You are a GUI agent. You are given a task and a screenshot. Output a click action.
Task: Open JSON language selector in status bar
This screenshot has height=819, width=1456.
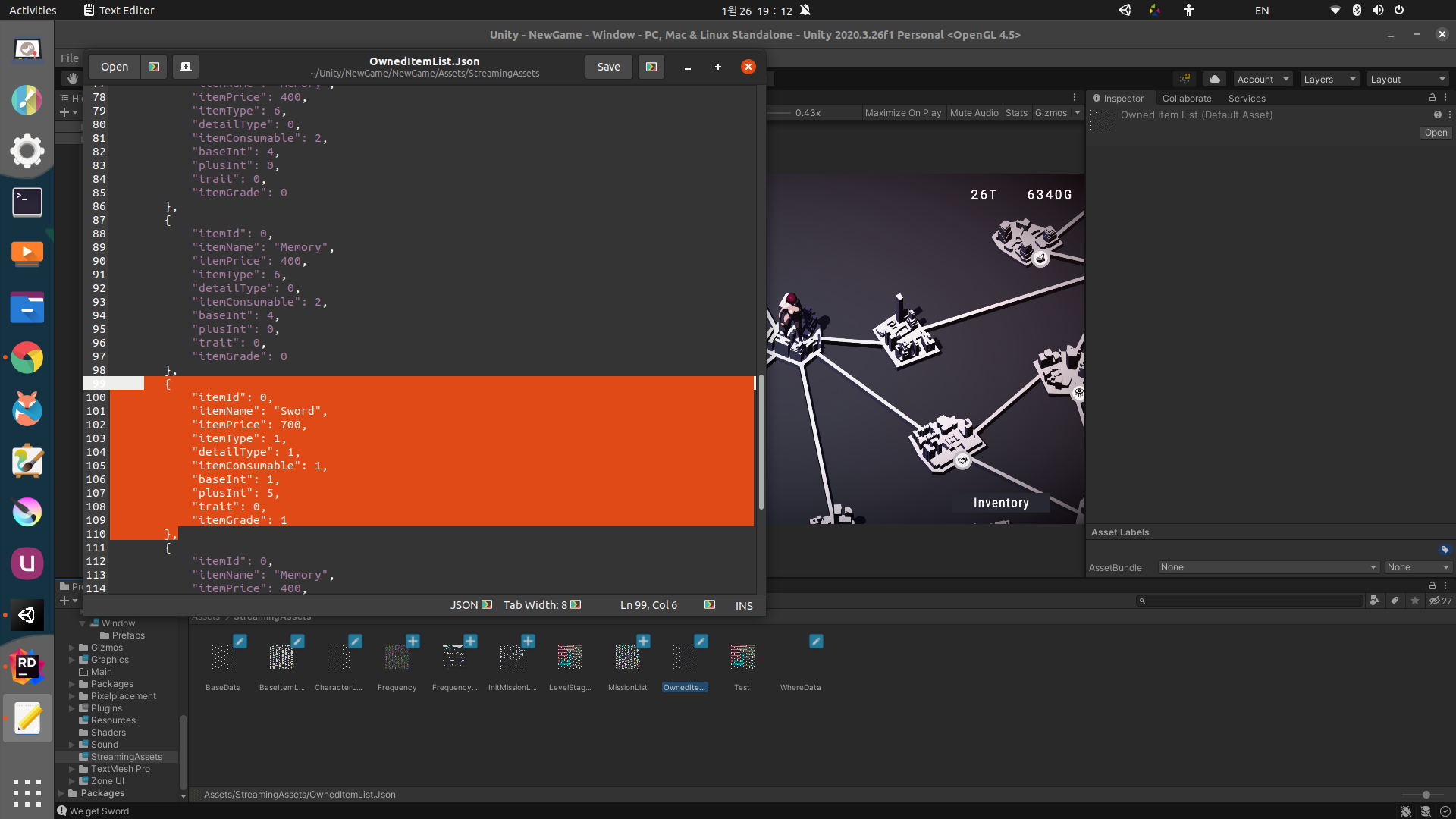[x=471, y=605]
